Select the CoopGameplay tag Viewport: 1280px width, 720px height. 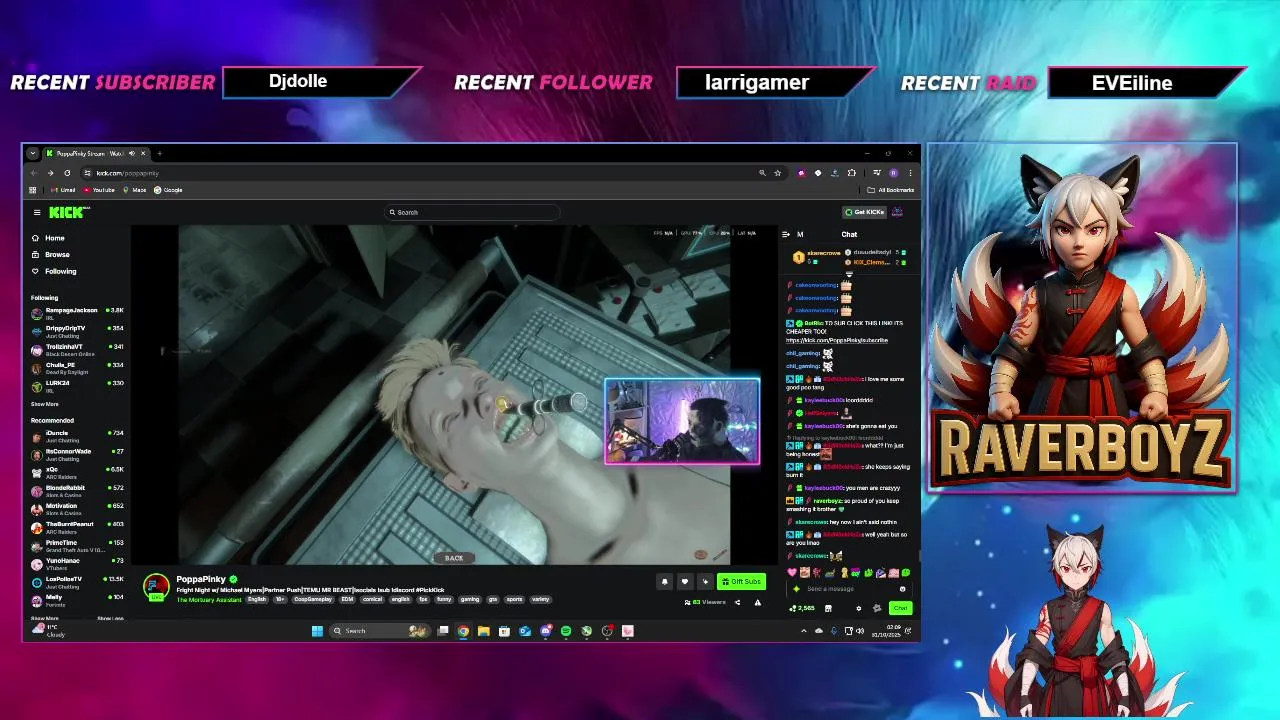(313, 599)
